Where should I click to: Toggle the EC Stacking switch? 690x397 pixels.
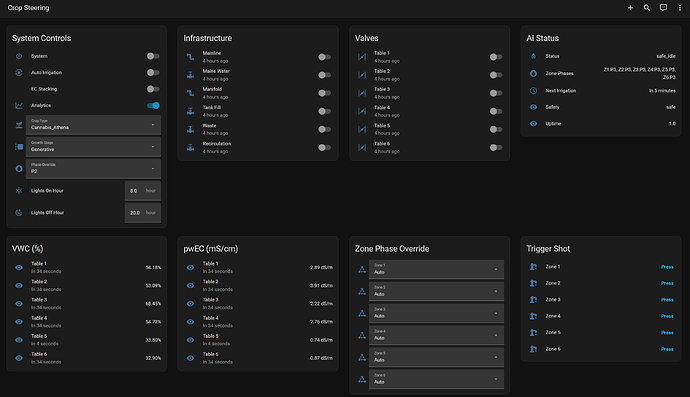click(x=153, y=89)
